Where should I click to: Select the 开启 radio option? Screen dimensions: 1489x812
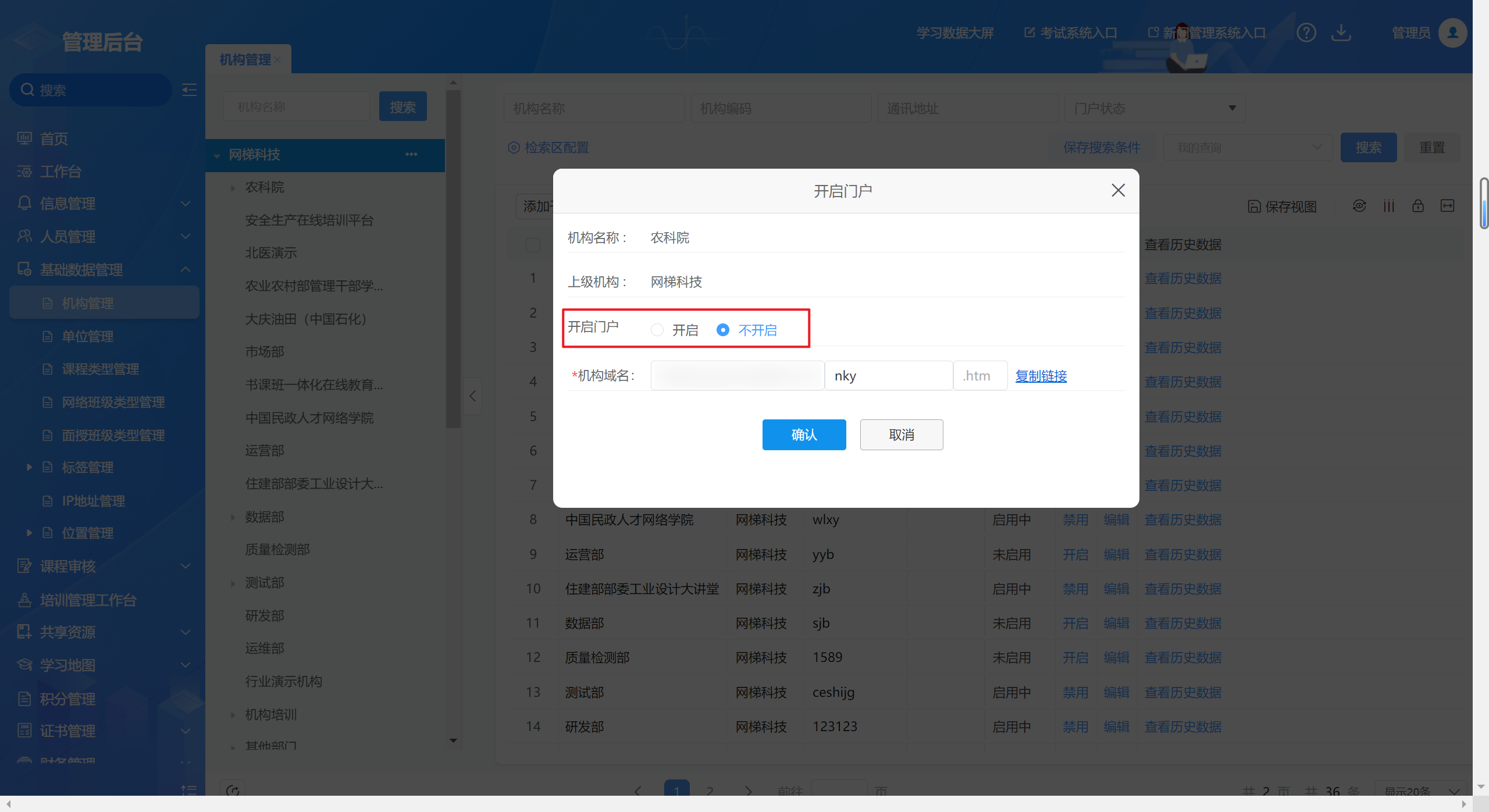[x=657, y=330]
